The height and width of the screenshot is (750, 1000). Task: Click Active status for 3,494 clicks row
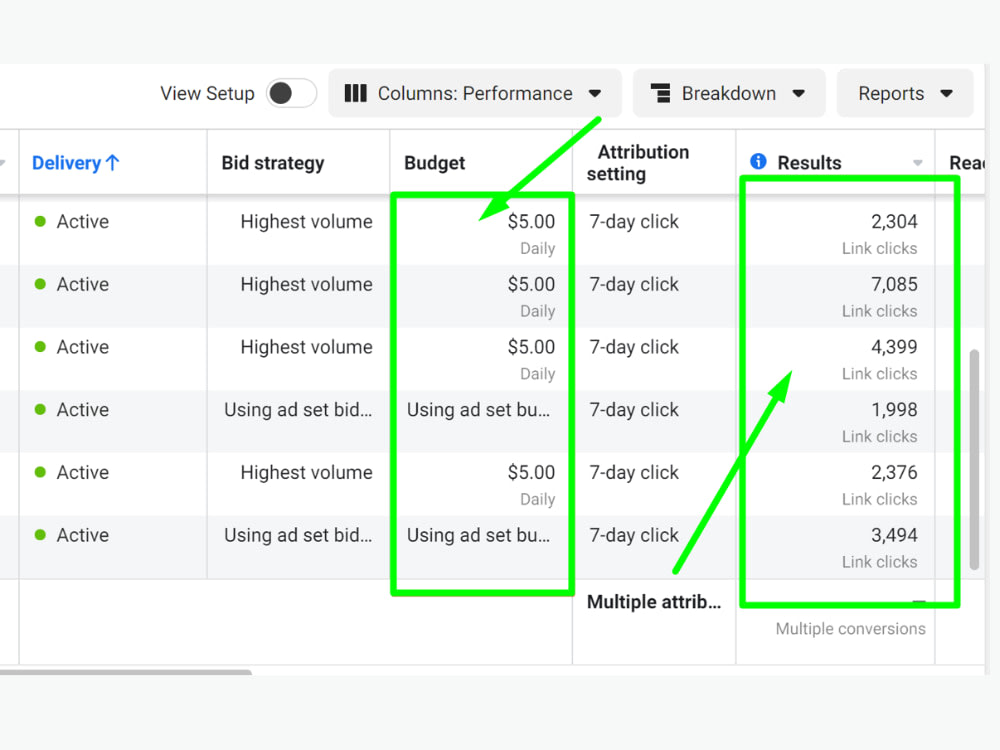point(83,535)
